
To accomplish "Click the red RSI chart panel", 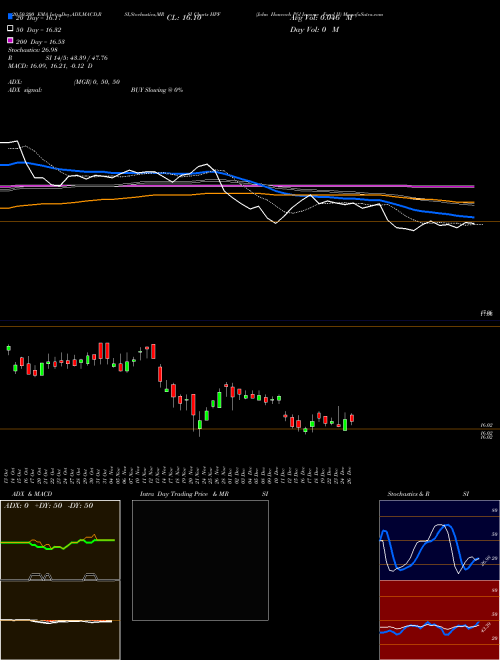I will click(x=439, y=620).
